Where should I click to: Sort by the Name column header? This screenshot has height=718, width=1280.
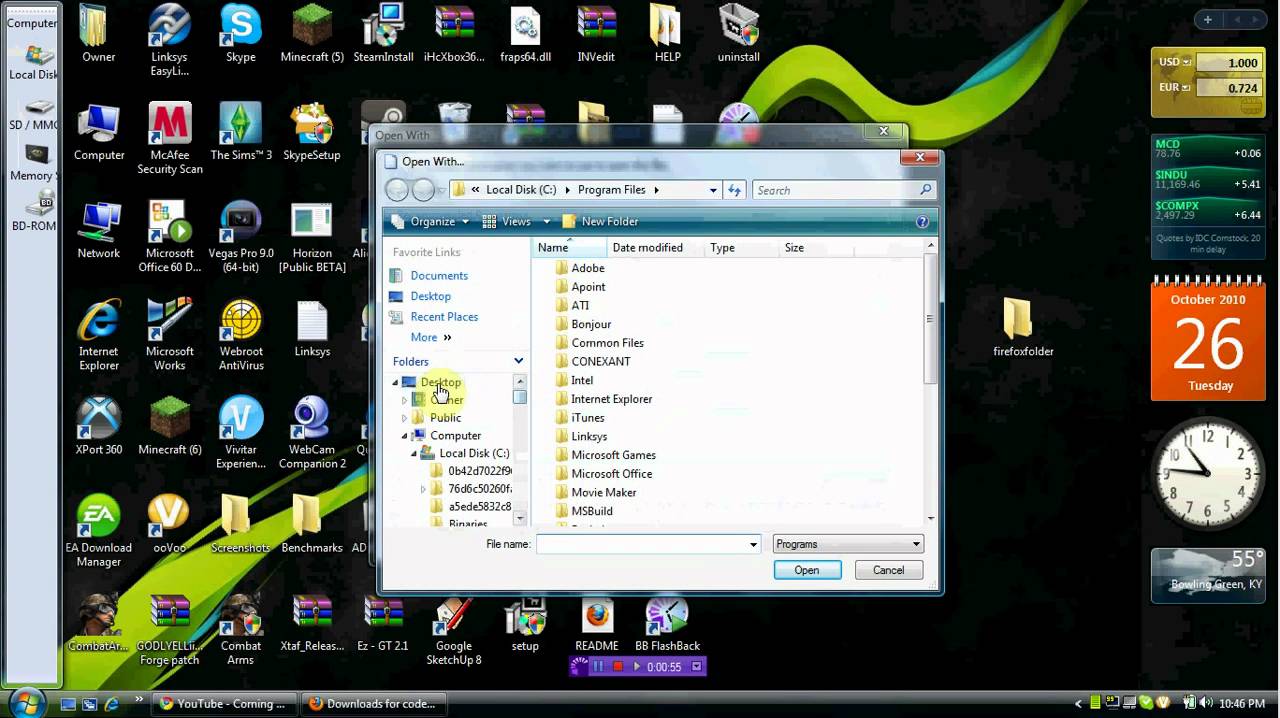coord(569,248)
